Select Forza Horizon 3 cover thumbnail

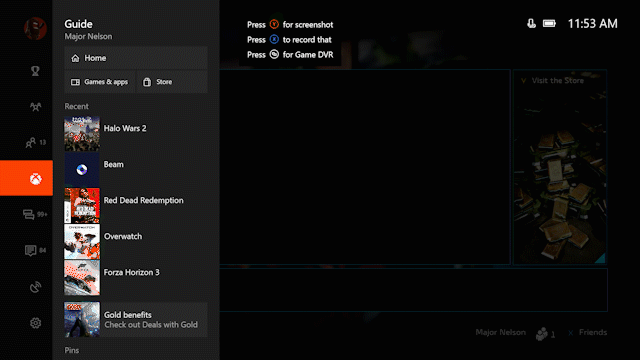pos(82,278)
